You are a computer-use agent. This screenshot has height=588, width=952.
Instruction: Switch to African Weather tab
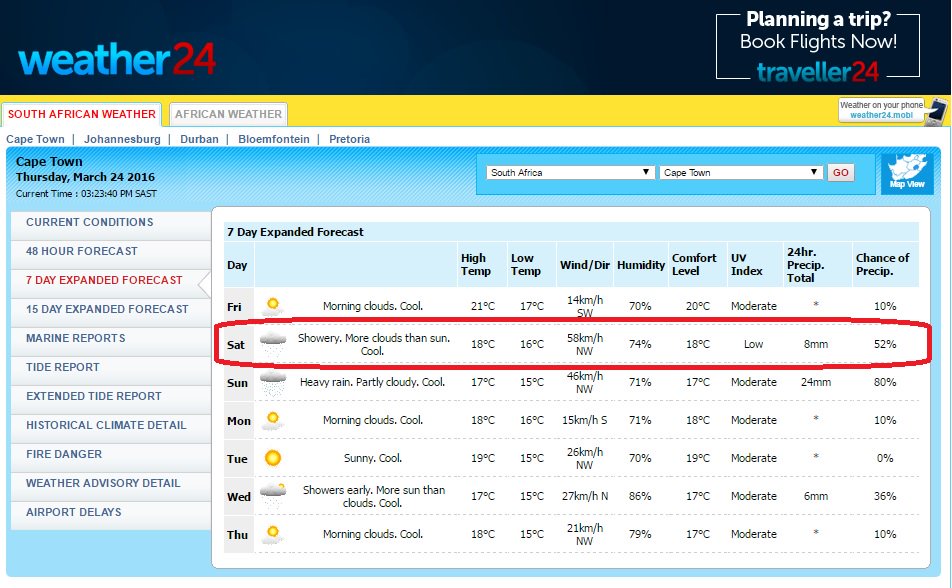pyautogui.click(x=228, y=114)
